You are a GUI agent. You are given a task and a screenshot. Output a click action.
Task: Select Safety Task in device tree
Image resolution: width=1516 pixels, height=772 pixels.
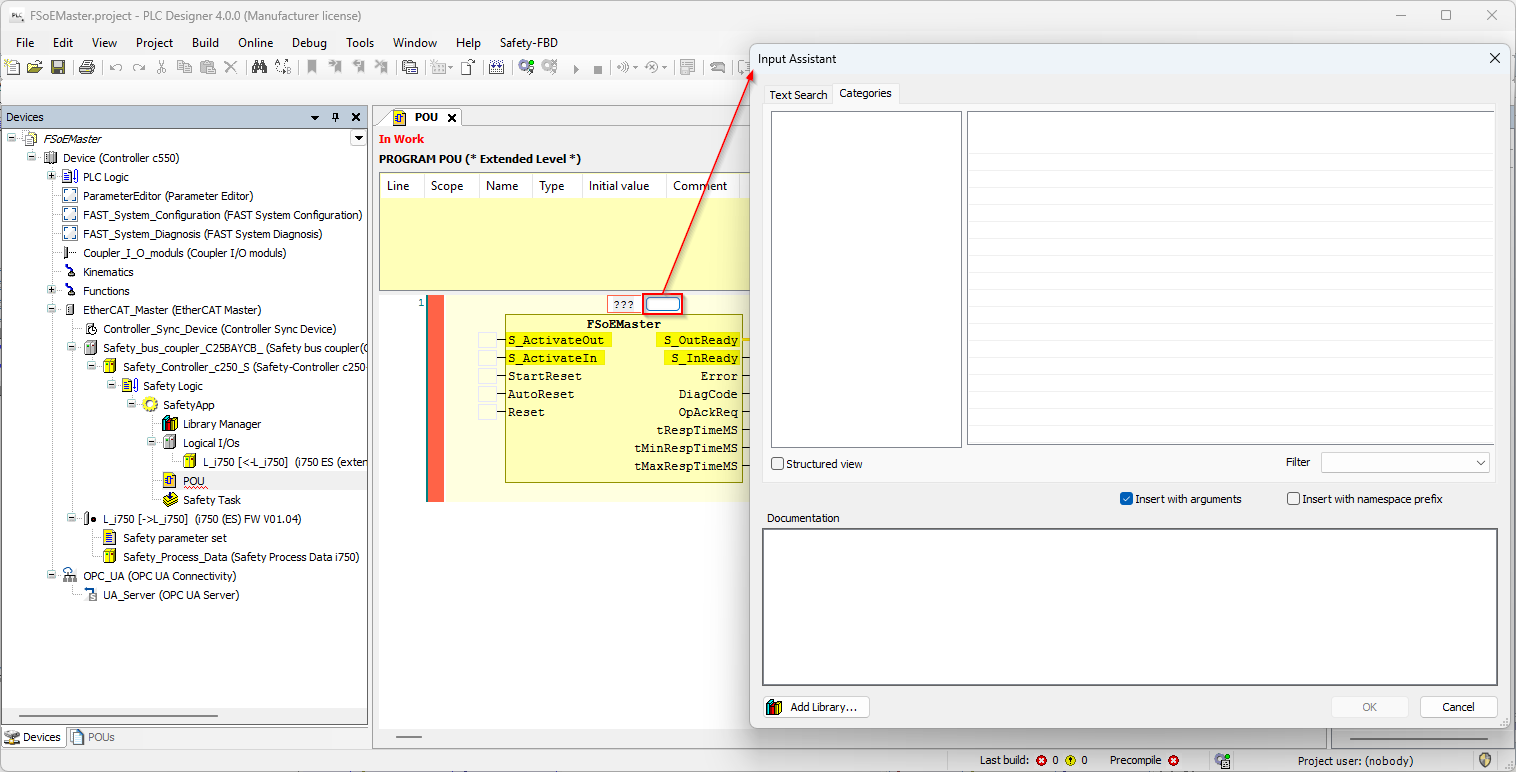coord(211,500)
